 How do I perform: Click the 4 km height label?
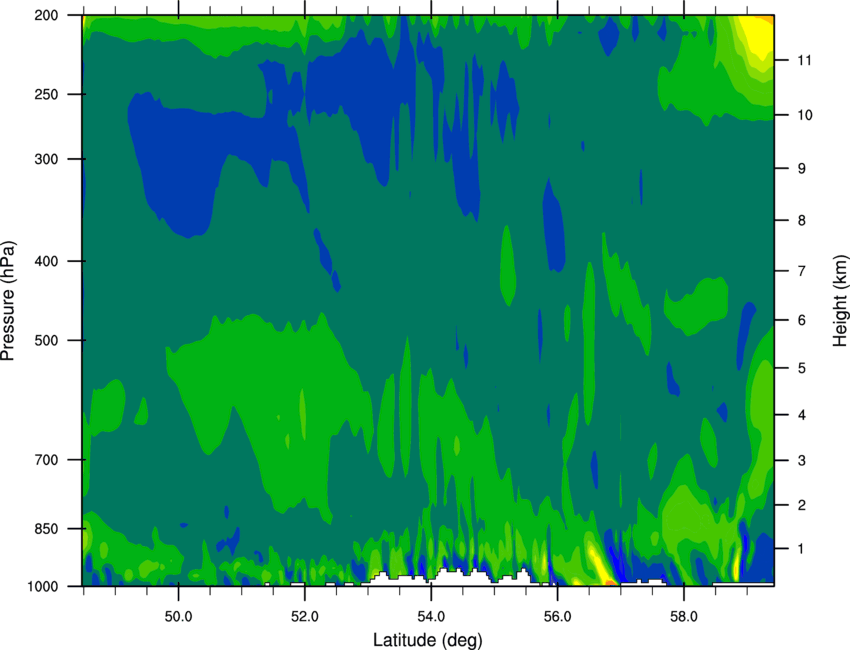pyautogui.click(x=802, y=415)
